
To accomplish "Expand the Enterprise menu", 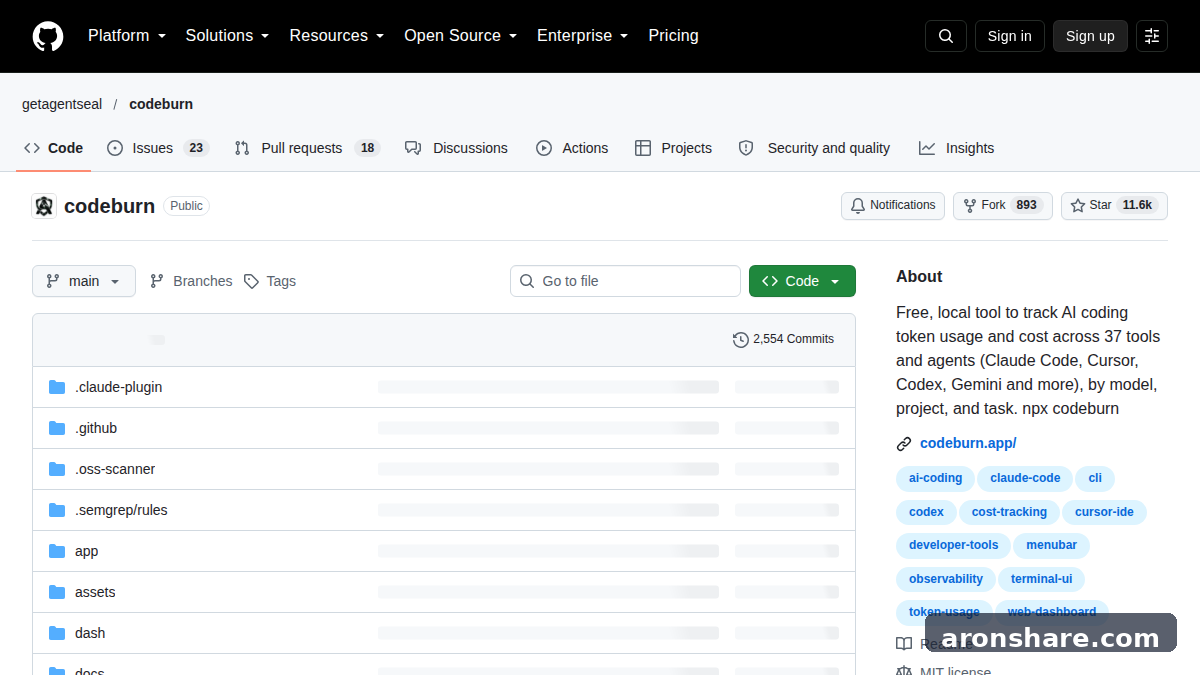I will tap(582, 36).
